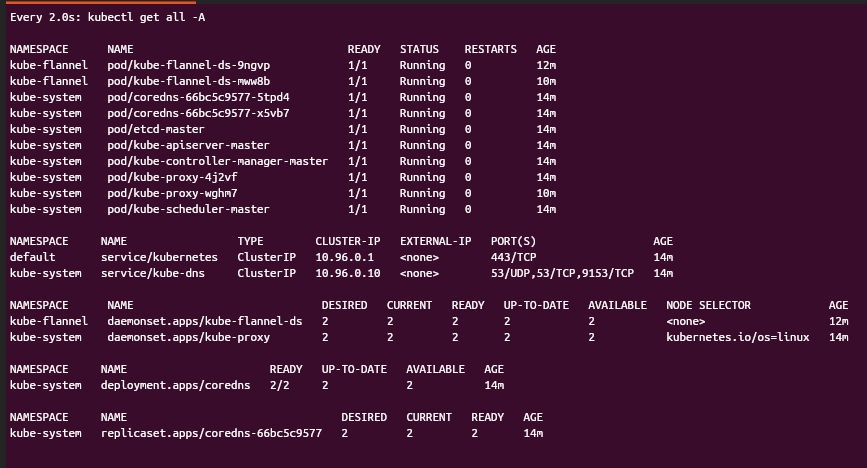The height and width of the screenshot is (468, 867).
Task: Click the TYPE column header
Action: (250, 241)
